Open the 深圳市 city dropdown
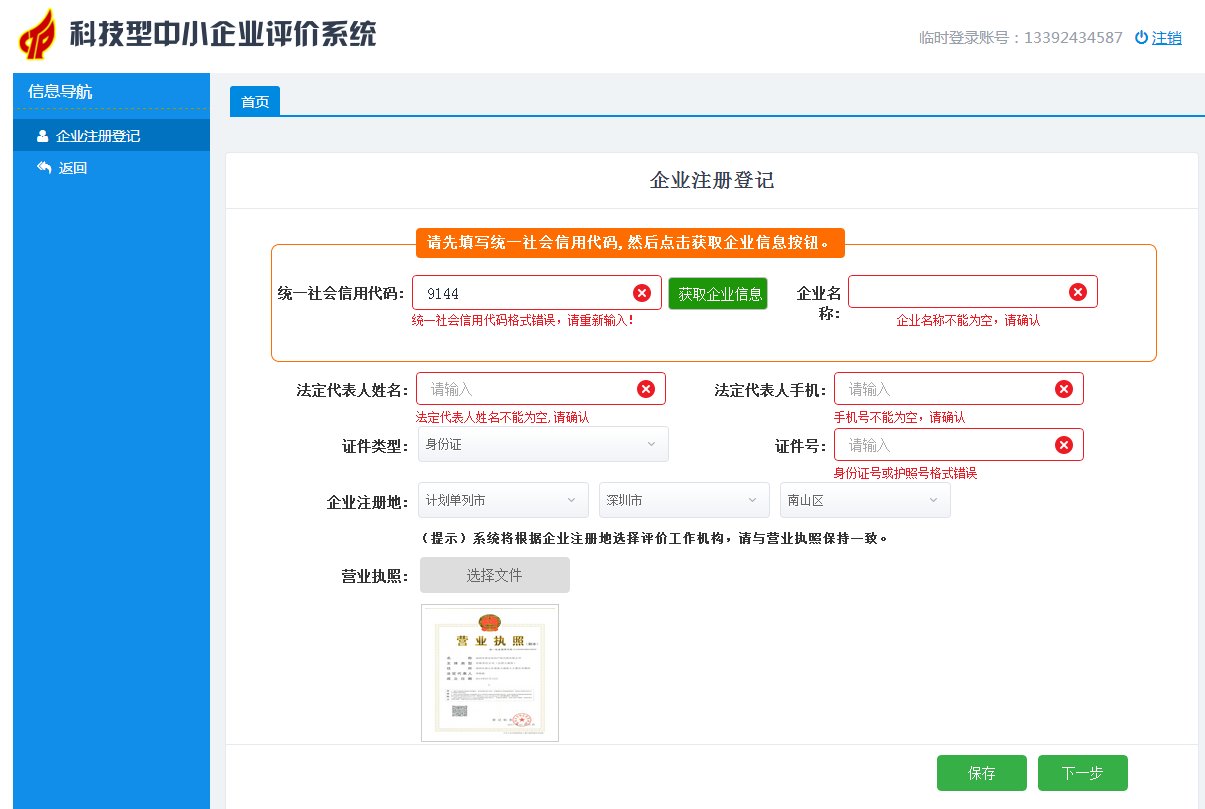This screenshot has width=1205, height=809. point(684,499)
